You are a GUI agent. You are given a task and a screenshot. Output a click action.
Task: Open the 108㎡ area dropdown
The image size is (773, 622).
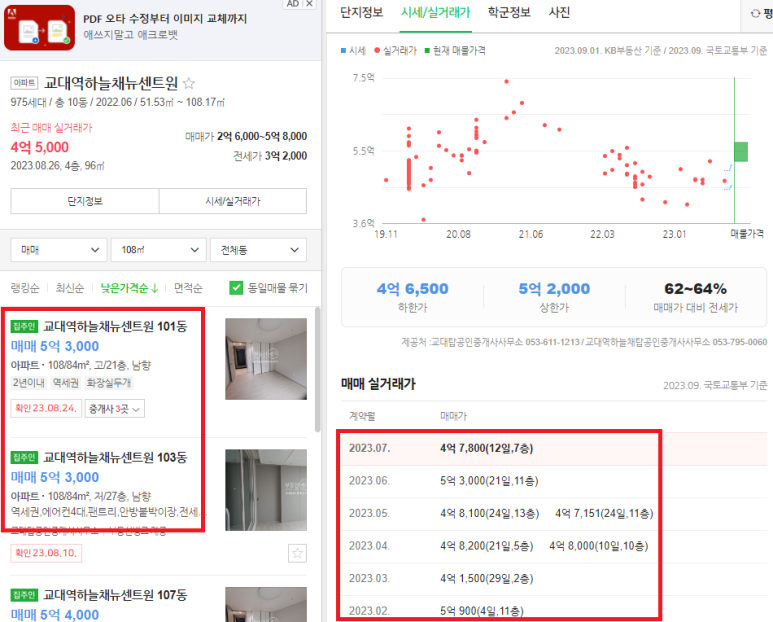(159, 250)
